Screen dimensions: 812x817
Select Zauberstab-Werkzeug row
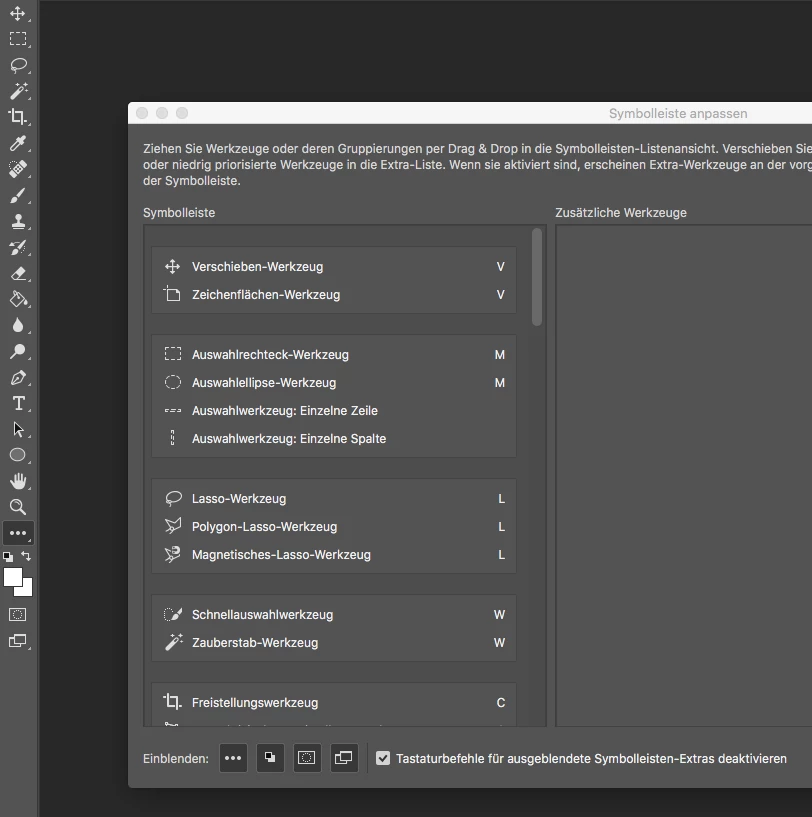334,643
